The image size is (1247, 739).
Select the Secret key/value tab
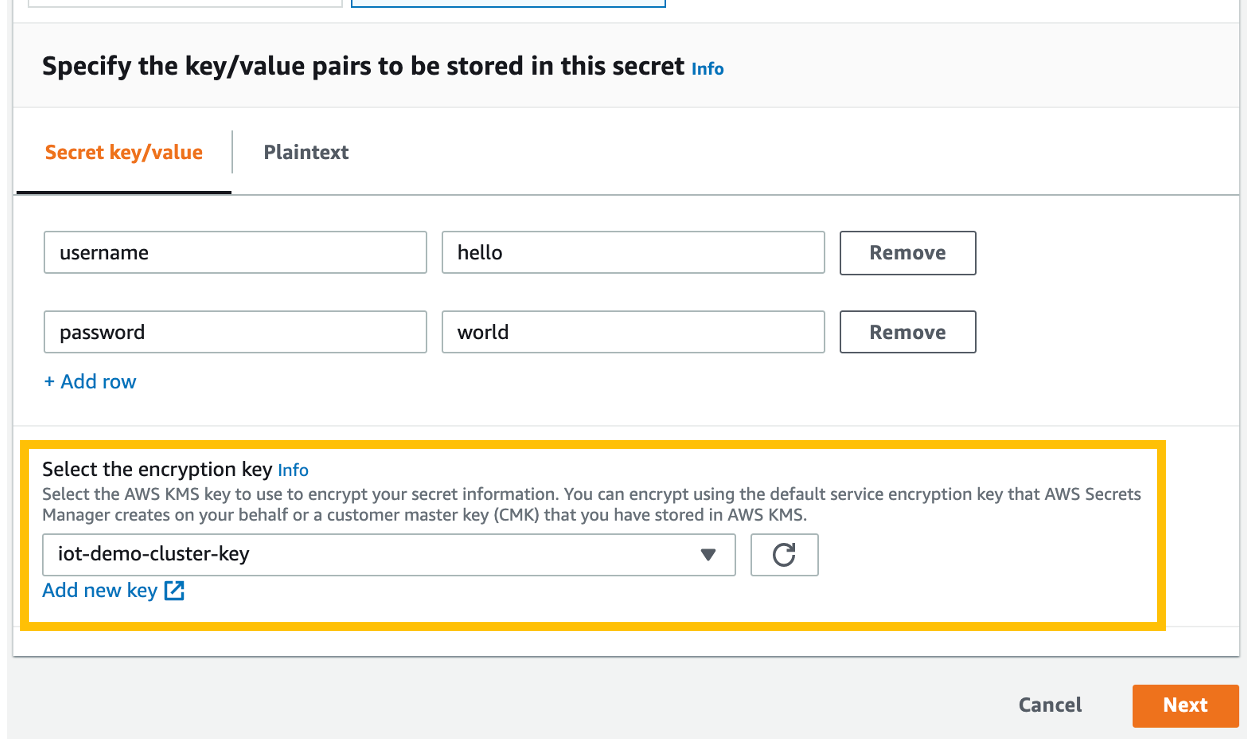pyautogui.click(x=123, y=152)
